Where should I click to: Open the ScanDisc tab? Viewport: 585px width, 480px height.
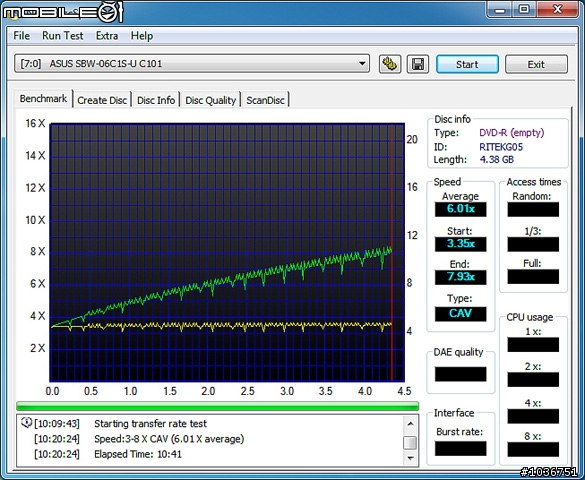pos(265,100)
